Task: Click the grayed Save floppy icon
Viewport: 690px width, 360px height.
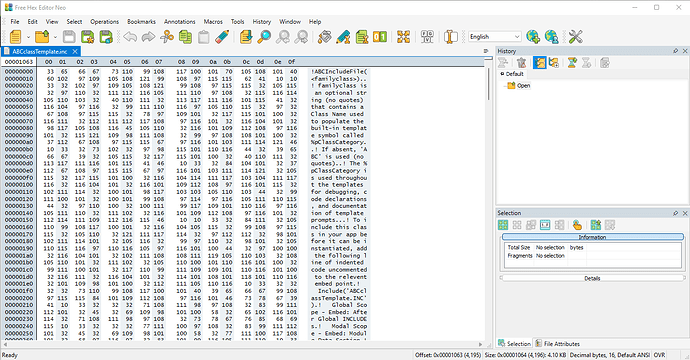Action: [x=69, y=37]
